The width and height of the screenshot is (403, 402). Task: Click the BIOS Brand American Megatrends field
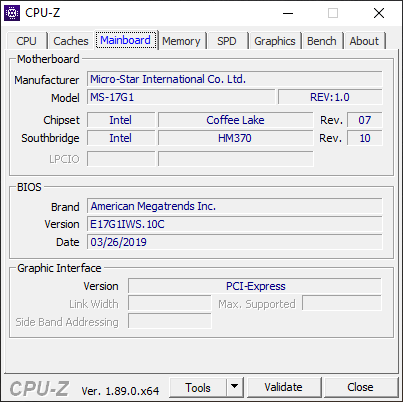coord(235,206)
